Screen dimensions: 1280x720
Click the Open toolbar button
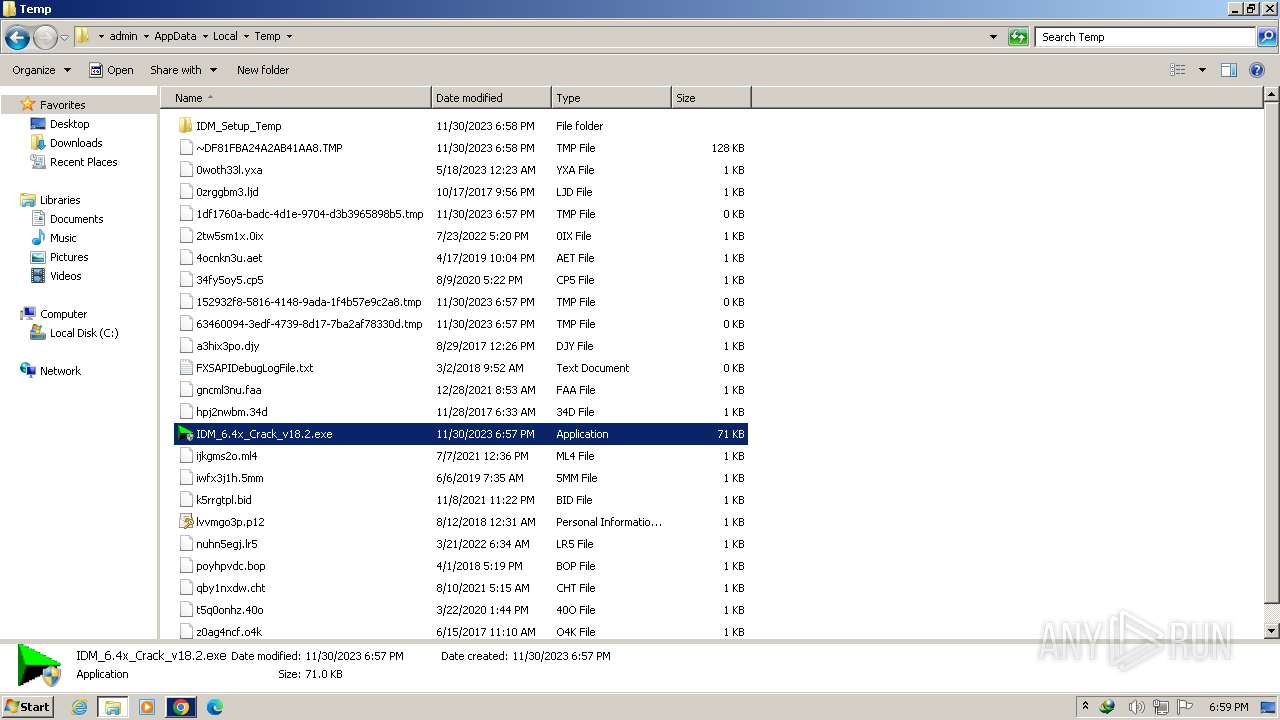tap(111, 70)
